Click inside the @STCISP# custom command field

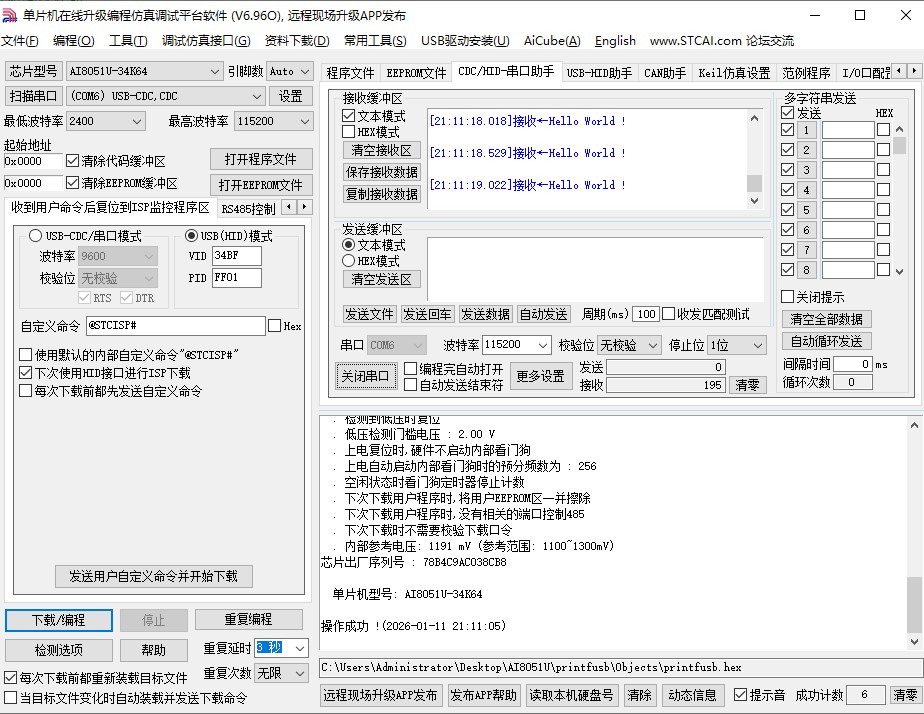tap(175, 325)
